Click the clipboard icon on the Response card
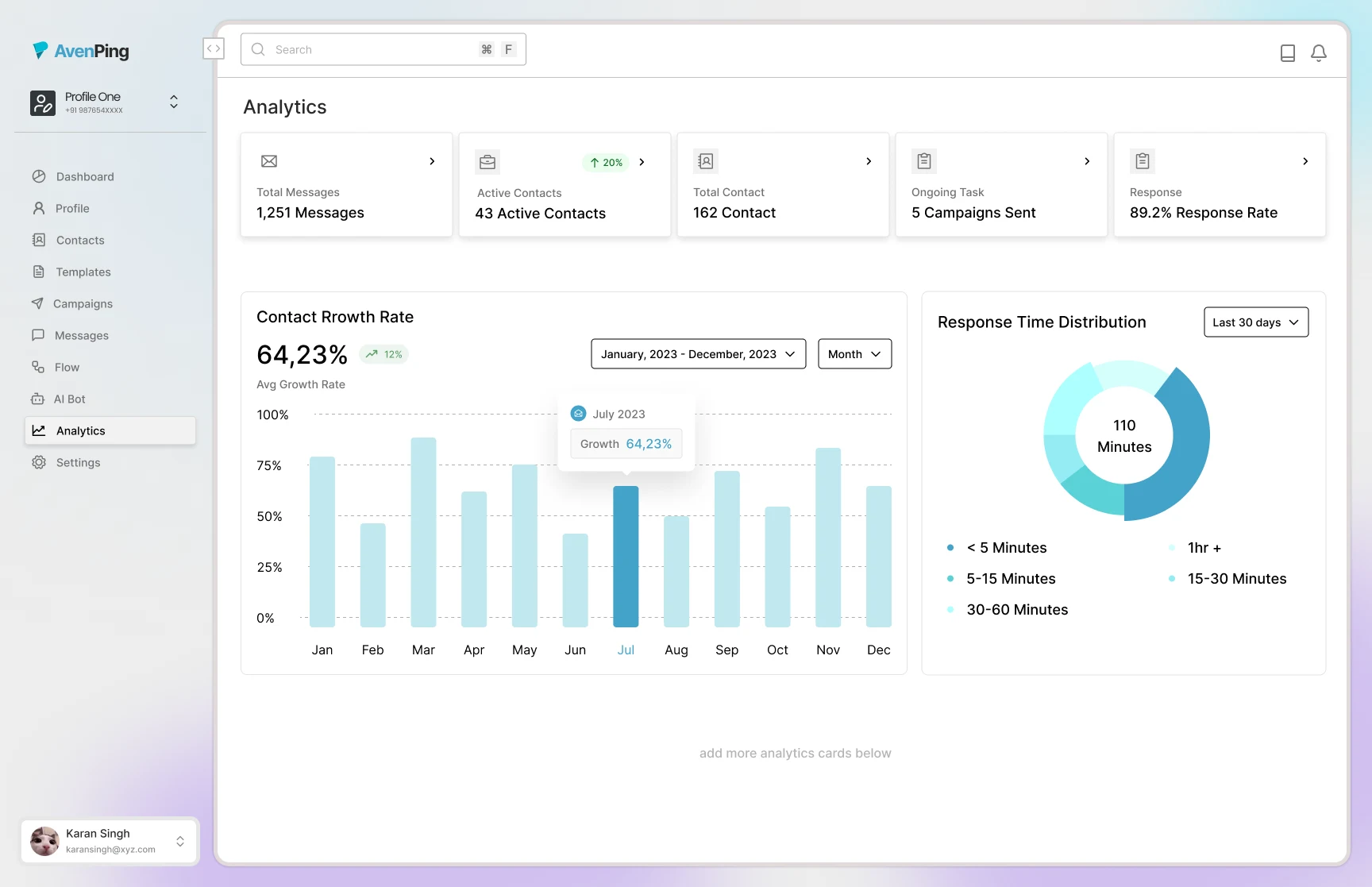Screen dimensions: 1372x887 pyautogui.click(x=1143, y=161)
